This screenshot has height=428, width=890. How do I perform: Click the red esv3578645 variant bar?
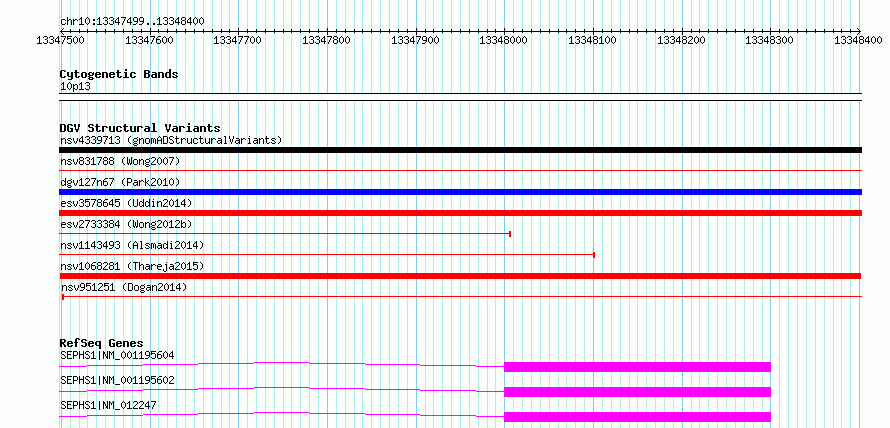460,213
